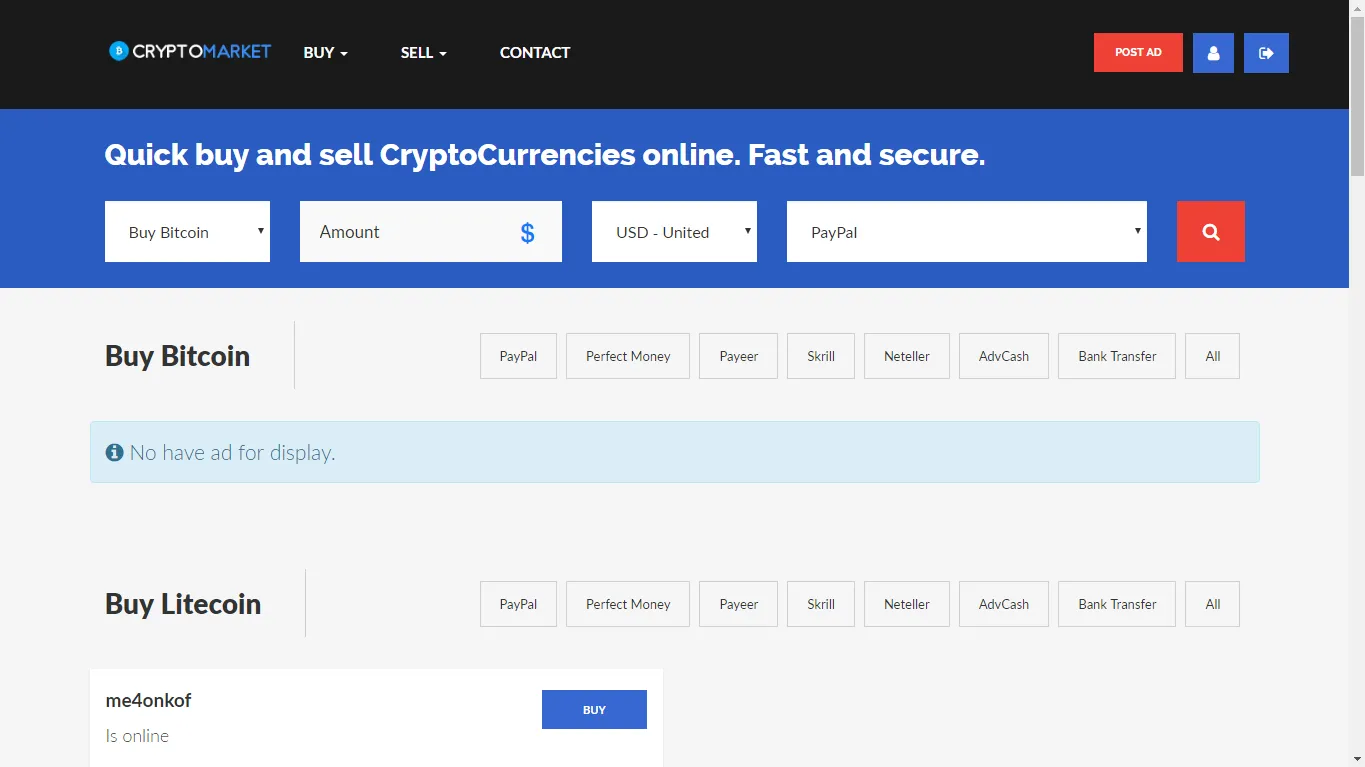Open the Buy Bitcoin dropdown selector
Viewport: 1365px width, 767px height.
187,232
